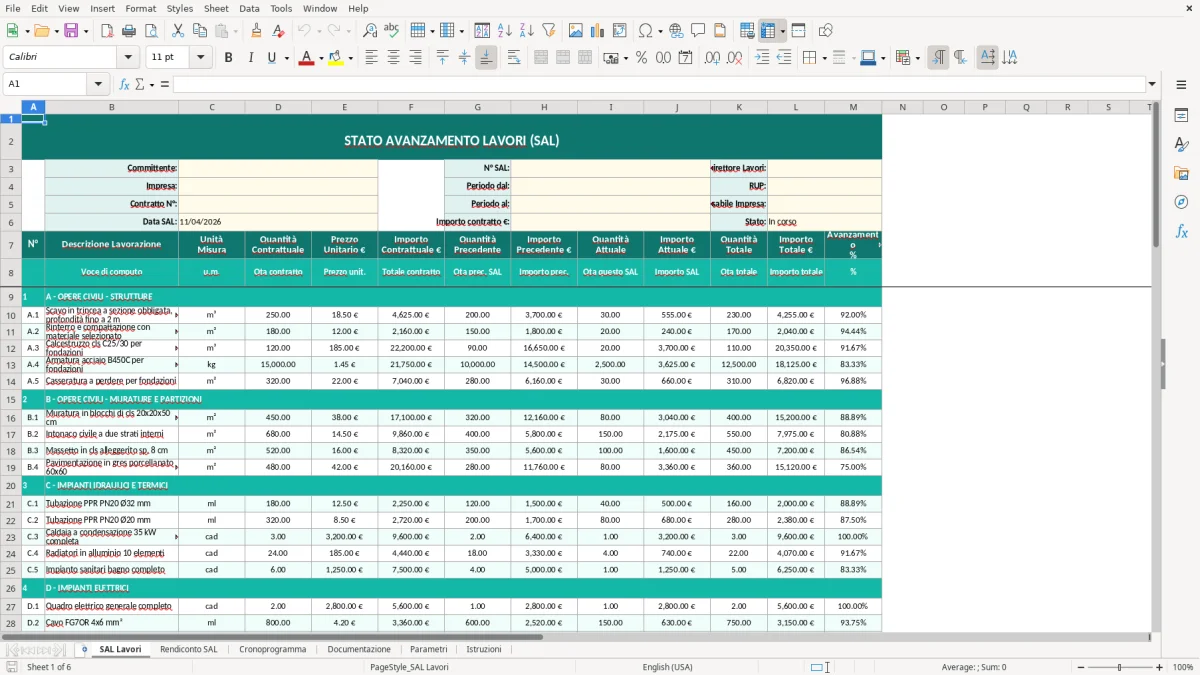Image resolution: width=1200 pixels, height=675 pixels.
Task: Open the Data menu
Action: click(249, 8)
